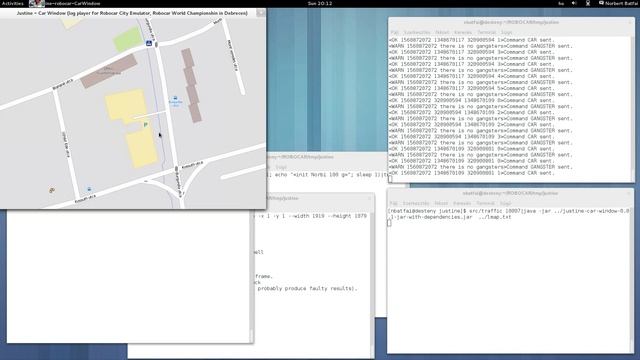
Task: Open the volume icon in the top bar
Action: pyautogui.click(x=574, y=3)
